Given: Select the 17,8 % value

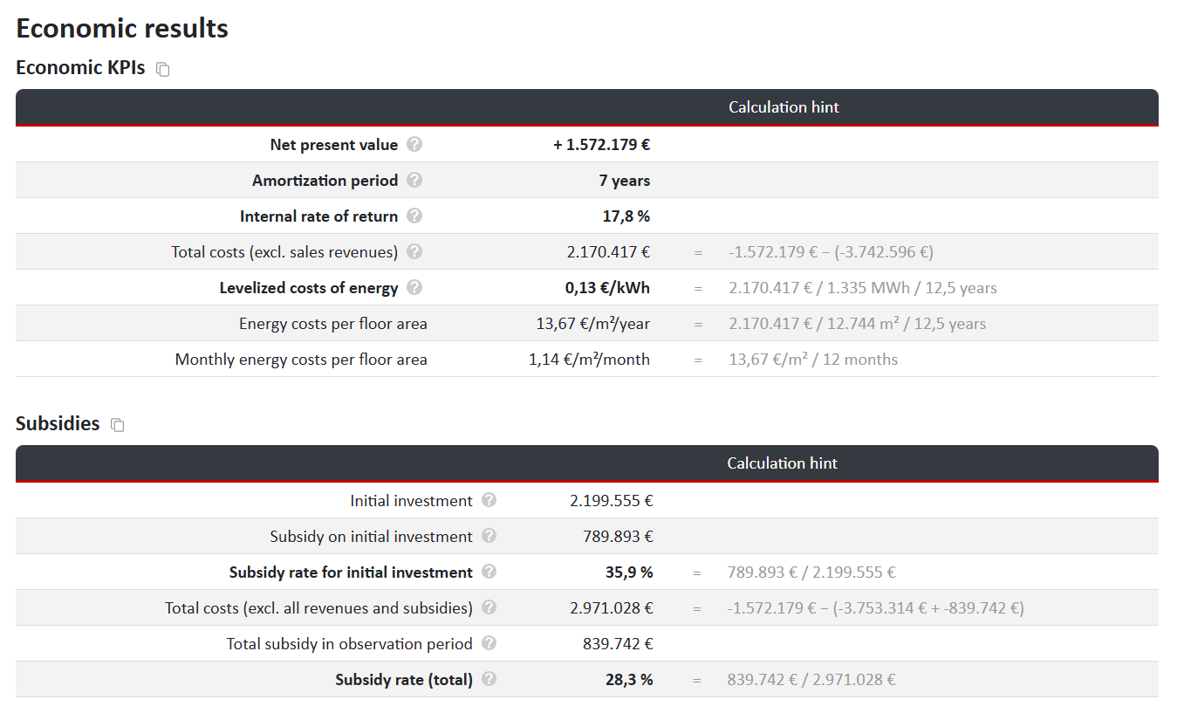Looking at the screenshot, I should (x=626, y=216).
